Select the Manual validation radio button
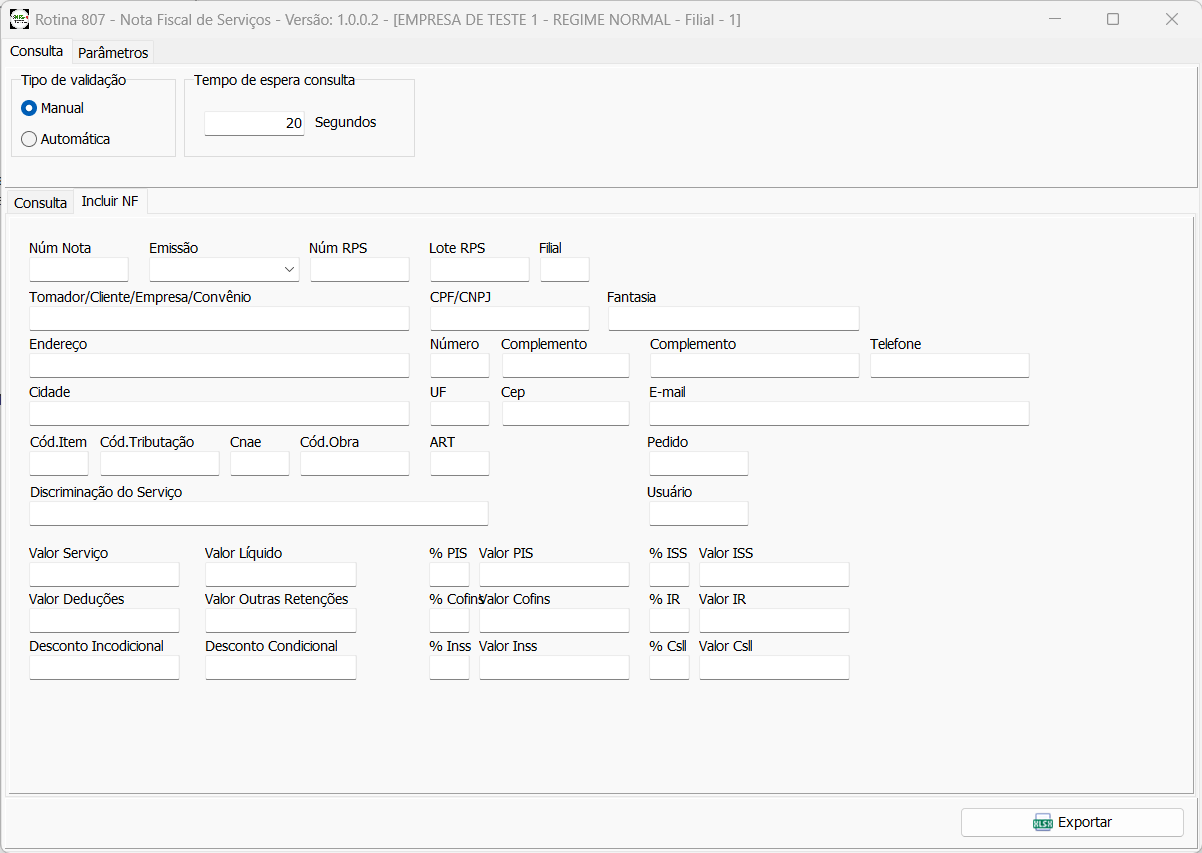Screen dimensions: 1202x853 [29, 108]
